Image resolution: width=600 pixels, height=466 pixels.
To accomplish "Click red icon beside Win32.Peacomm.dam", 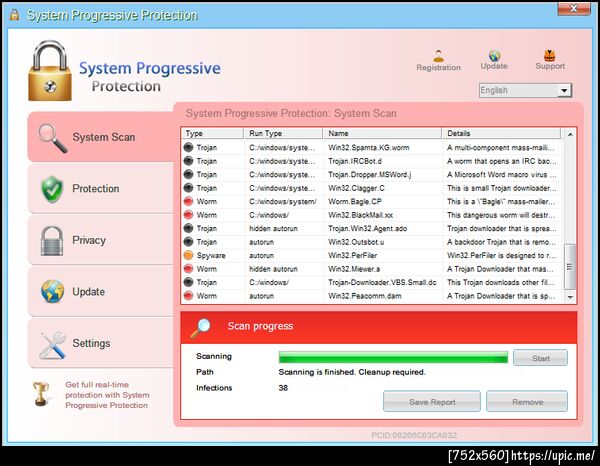I will pyautogui.click(x=188, y=296).
